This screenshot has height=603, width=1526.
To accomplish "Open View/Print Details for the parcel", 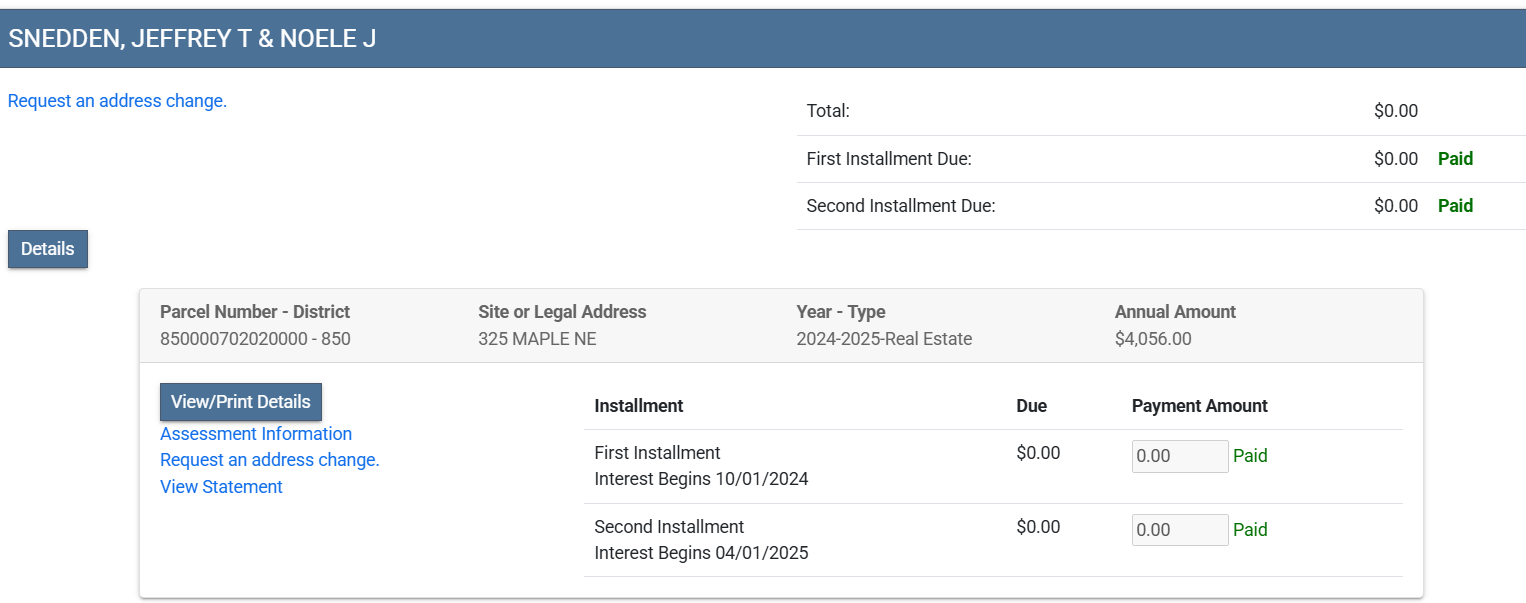I will point(240,402).
